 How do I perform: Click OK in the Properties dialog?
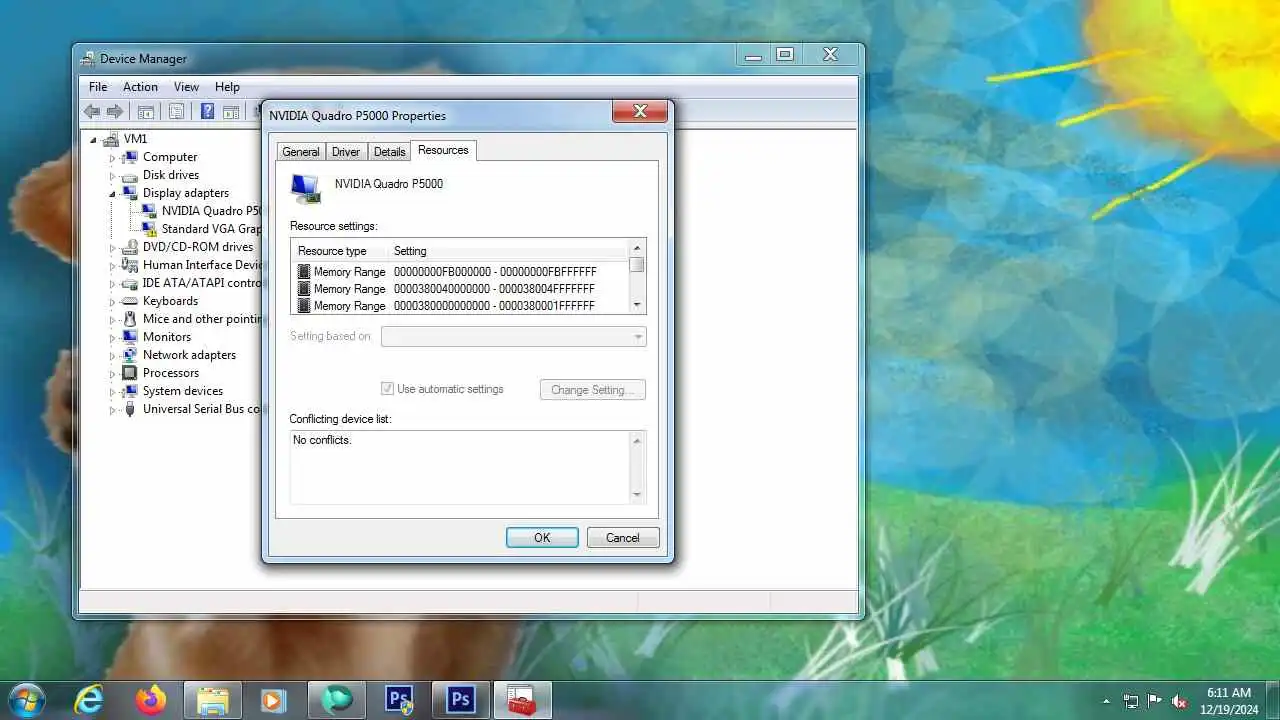[x=542, y=538]
